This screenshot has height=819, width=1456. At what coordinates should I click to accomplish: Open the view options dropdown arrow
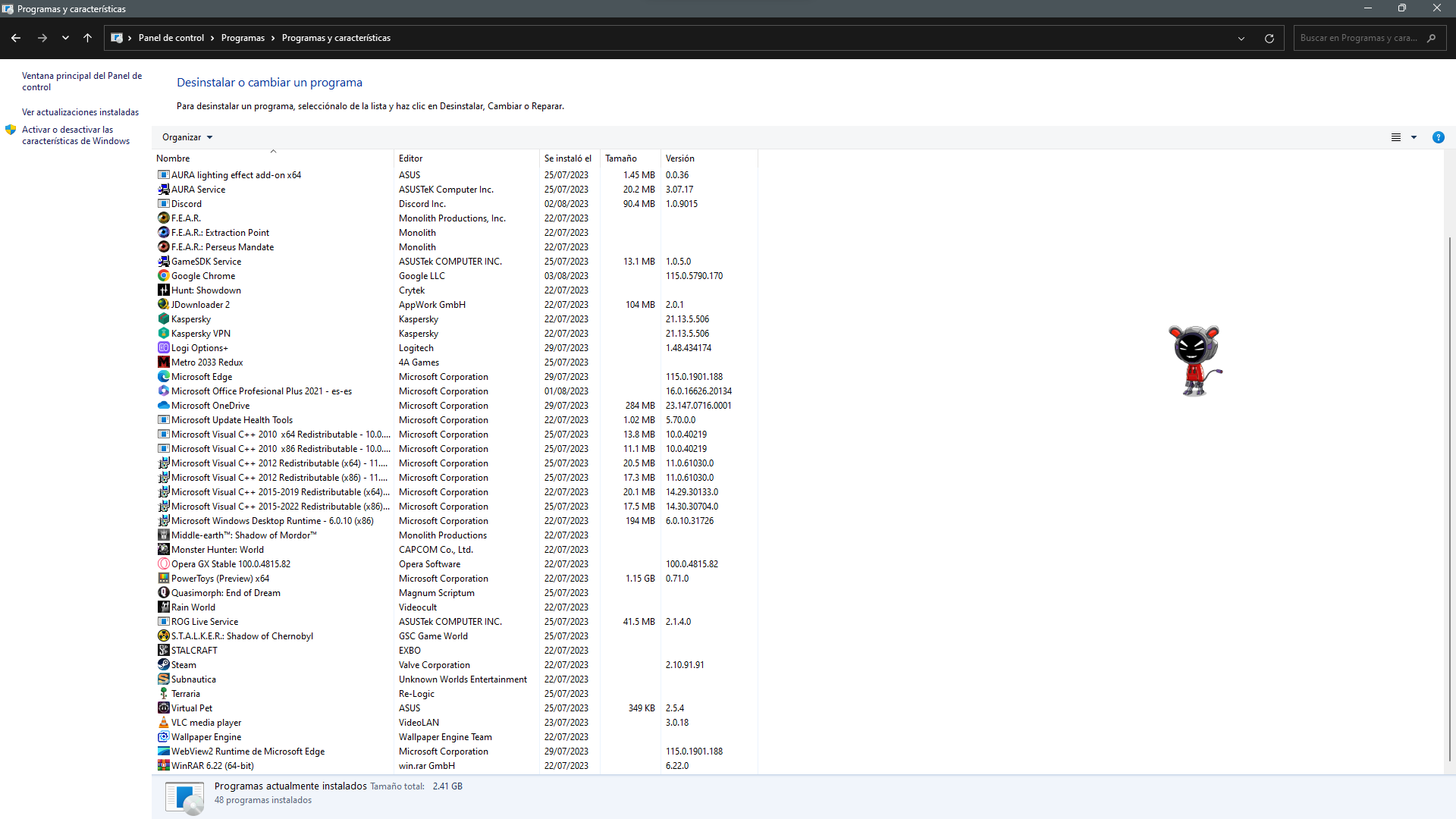coord(1414,137)
